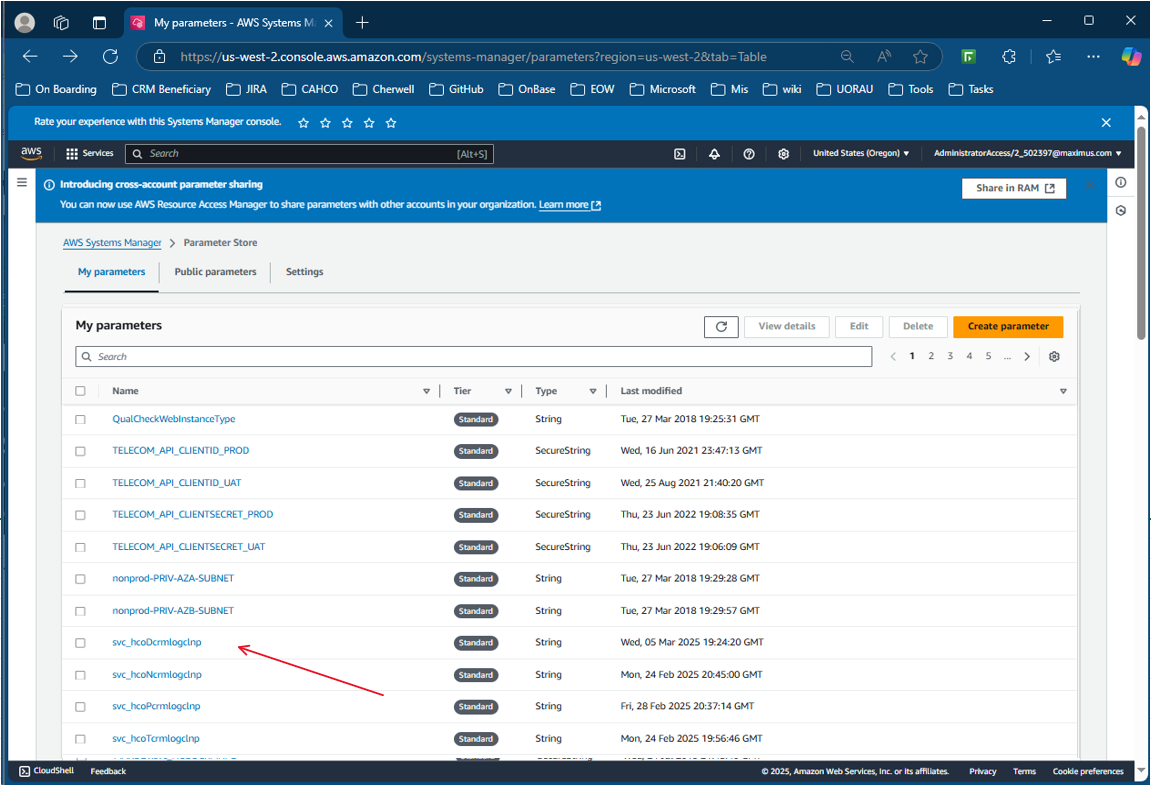This screenshot has width=1151, height=785.
Task: Open Edge Copilot icon
Action: [x=1131, y=57]
